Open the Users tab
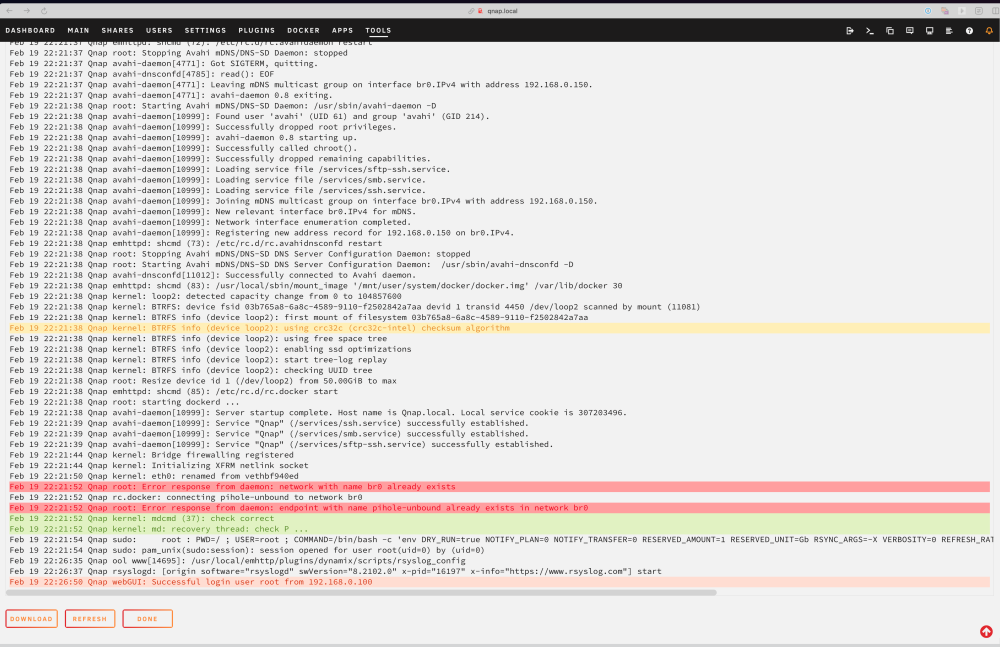This screenshot has width=1000, height=647. point(159,31)
